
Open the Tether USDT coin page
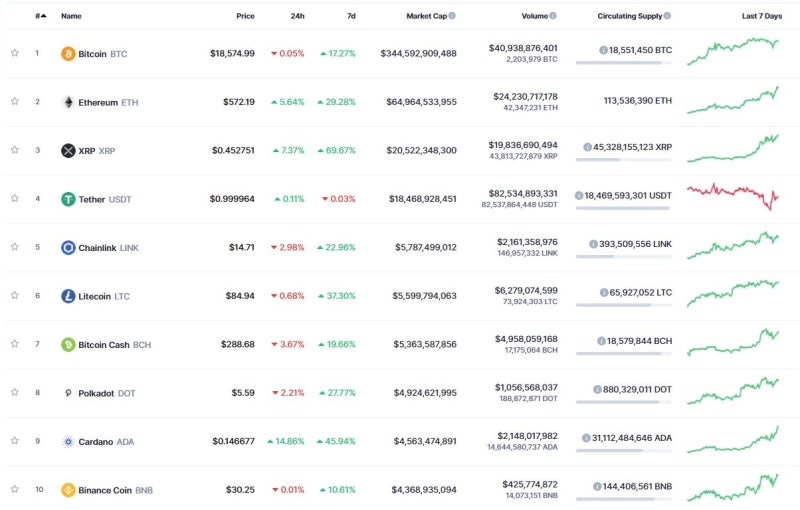[105, 199]
